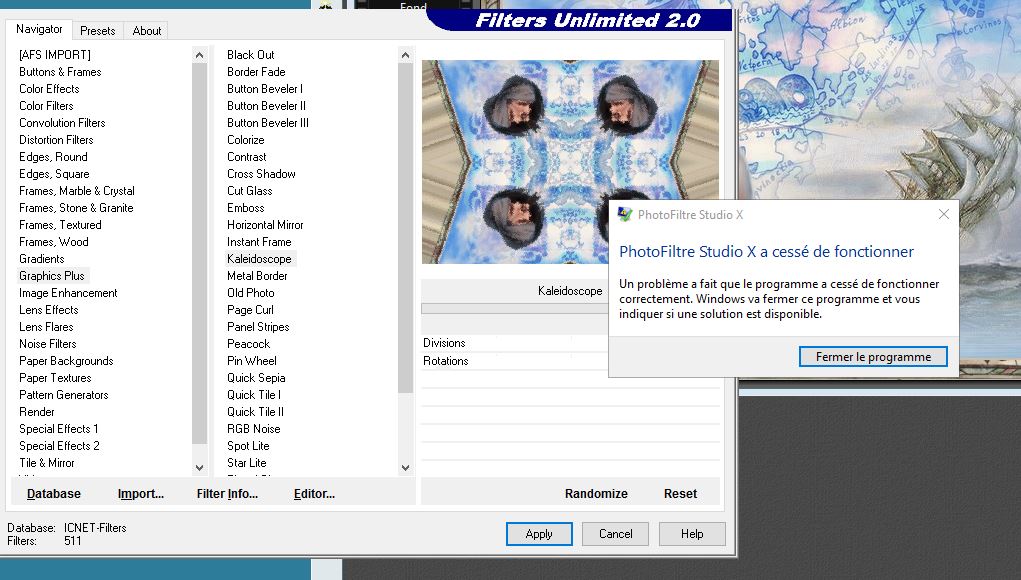Click the category list scrollbar thumb
Image resolution: width=1021 pixels, height=580 pixels.
click(199, 254)
